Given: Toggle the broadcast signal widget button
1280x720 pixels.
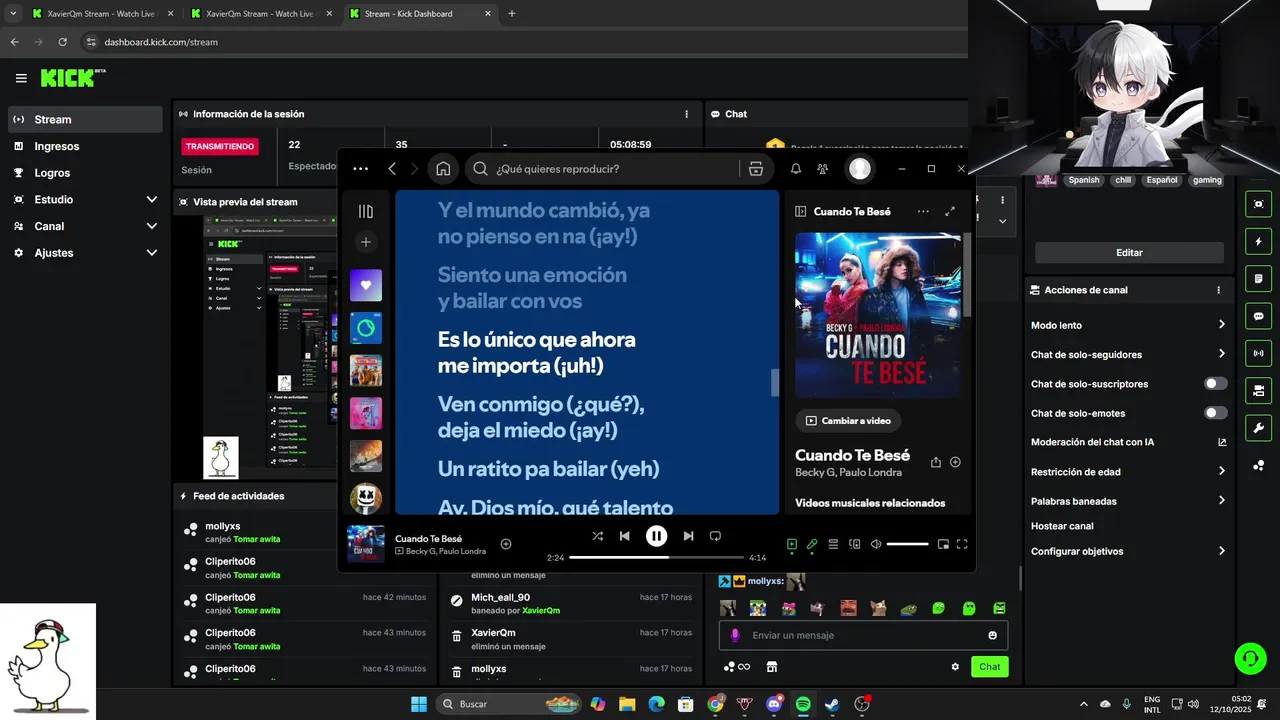Looking at the screenshot, I should [1258, 353].
